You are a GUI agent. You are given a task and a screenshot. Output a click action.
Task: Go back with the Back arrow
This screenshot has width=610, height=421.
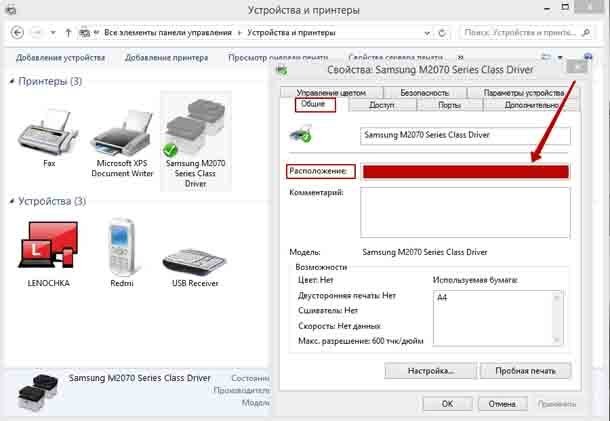coord(17,33)
